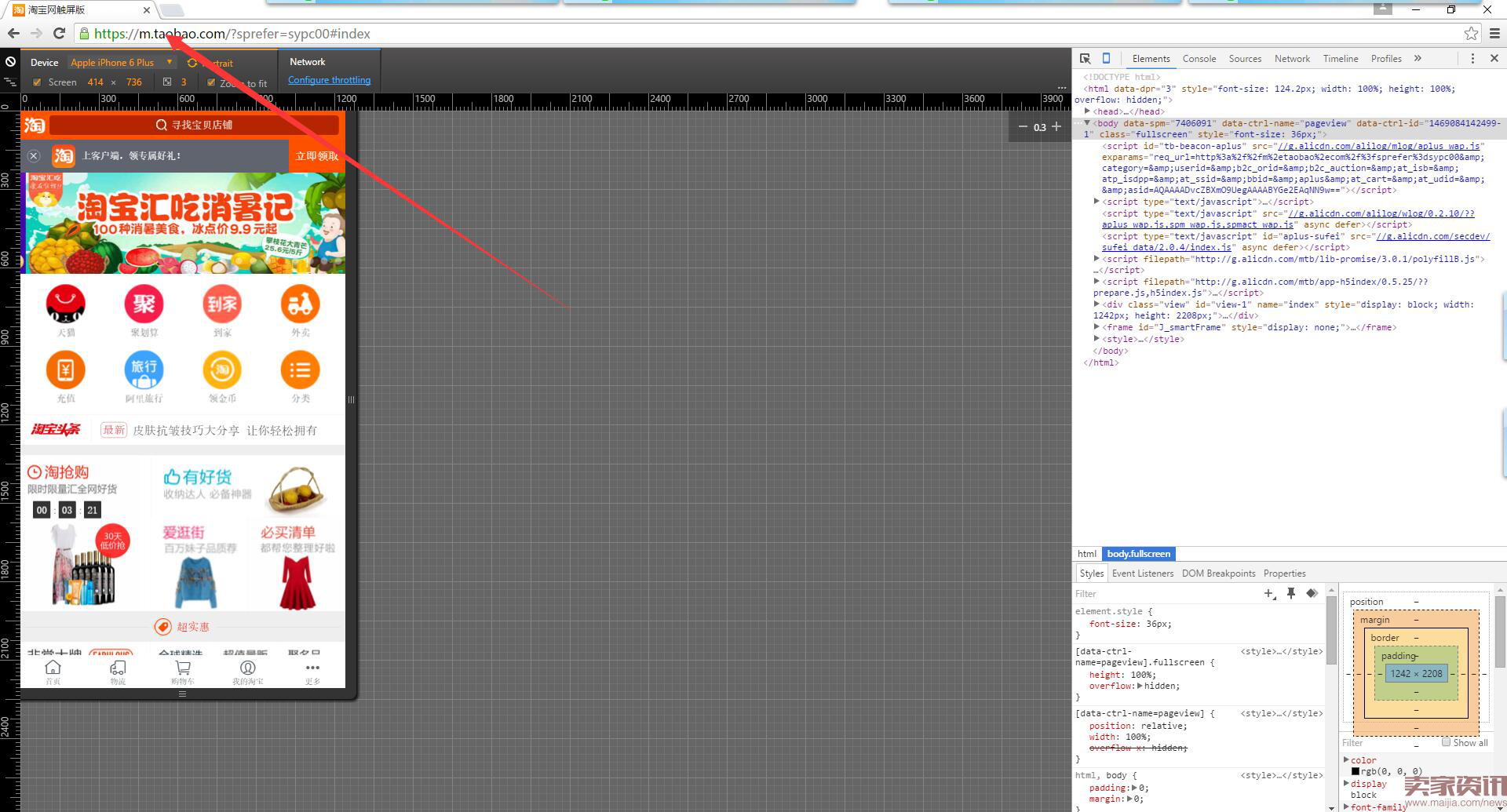The image size is (1507, 812).
Task: Click the html breadcrumb
Action: click(1087, 554)
